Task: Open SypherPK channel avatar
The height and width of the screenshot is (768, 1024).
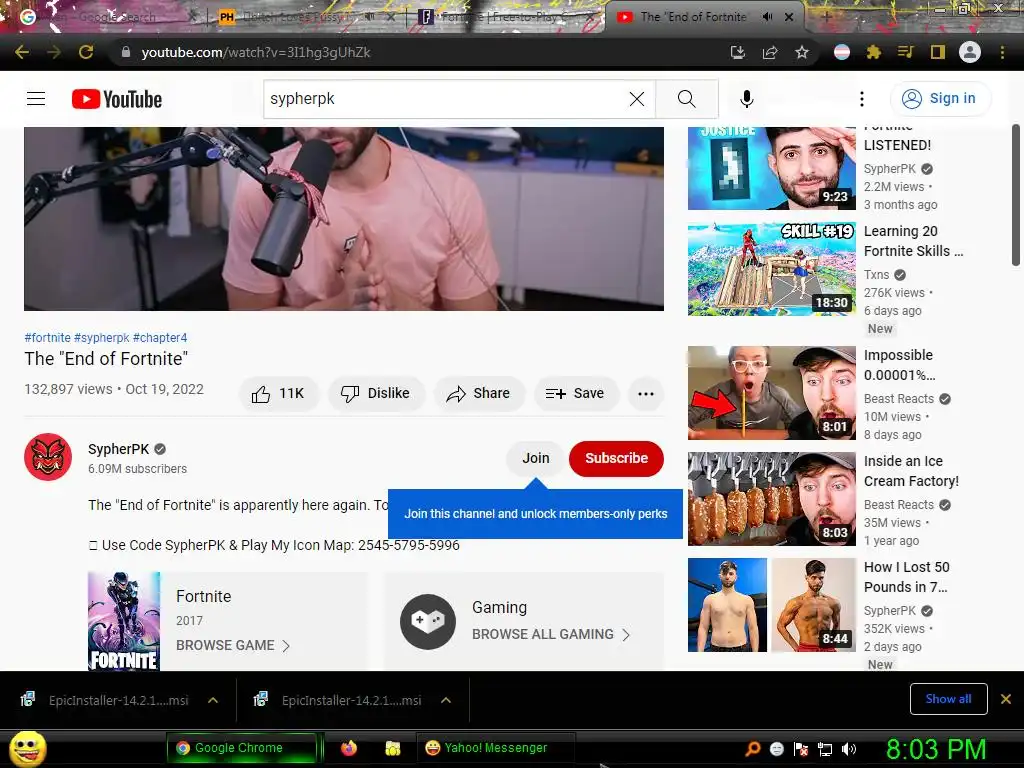Action: tap(48, 456)
